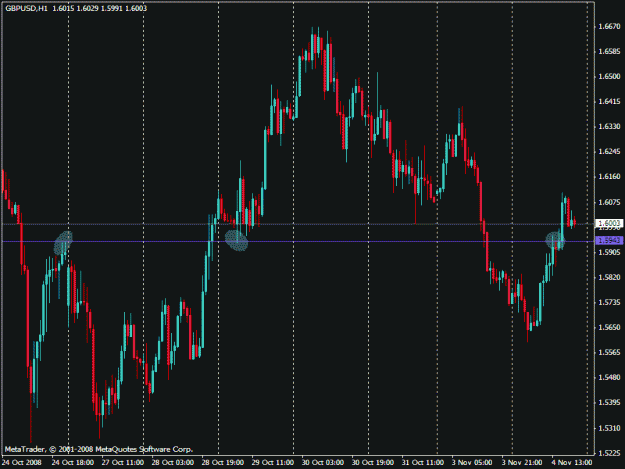Click the 1.6245 price axis label
This screenshot has height=469, width=625.
[x=609, y=152]
